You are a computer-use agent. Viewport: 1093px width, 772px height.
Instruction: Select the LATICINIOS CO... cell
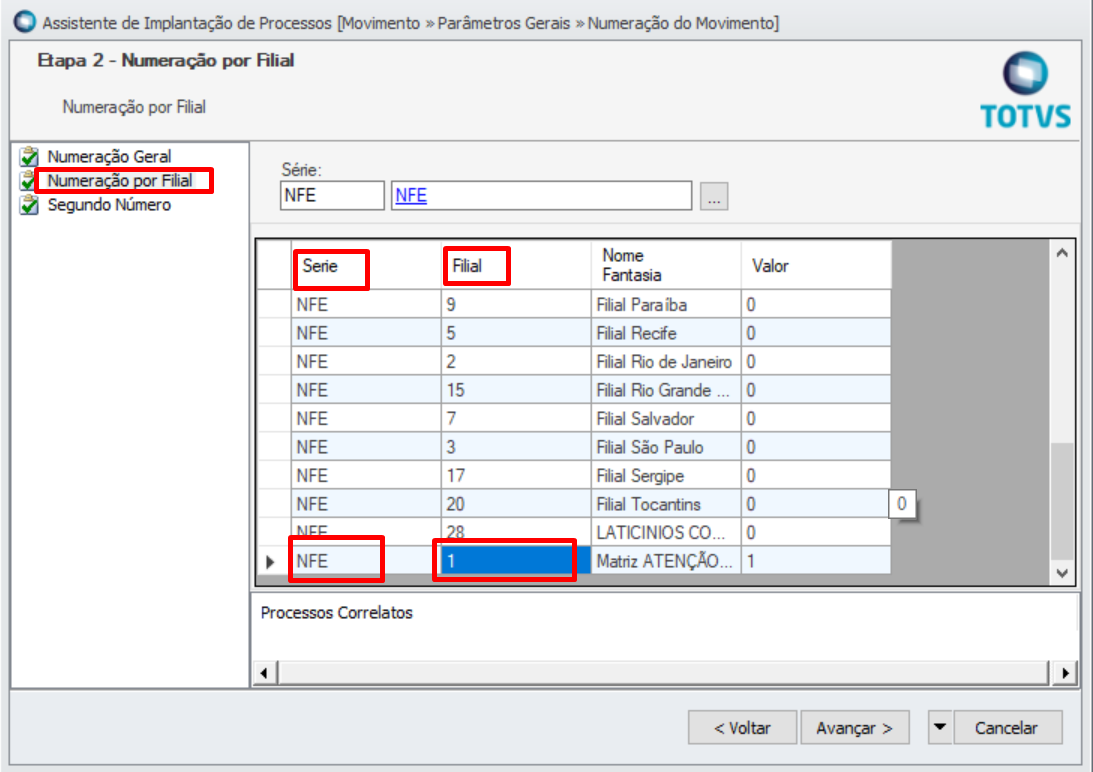[x=666, y=533]
